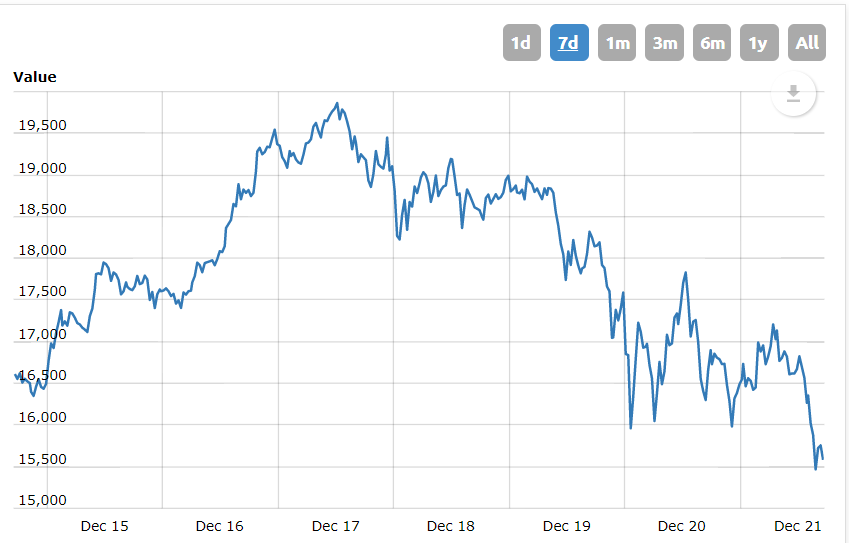849x543 pixels.
Task: Click the 15,000 y-axis label
Action: point(42,501)
